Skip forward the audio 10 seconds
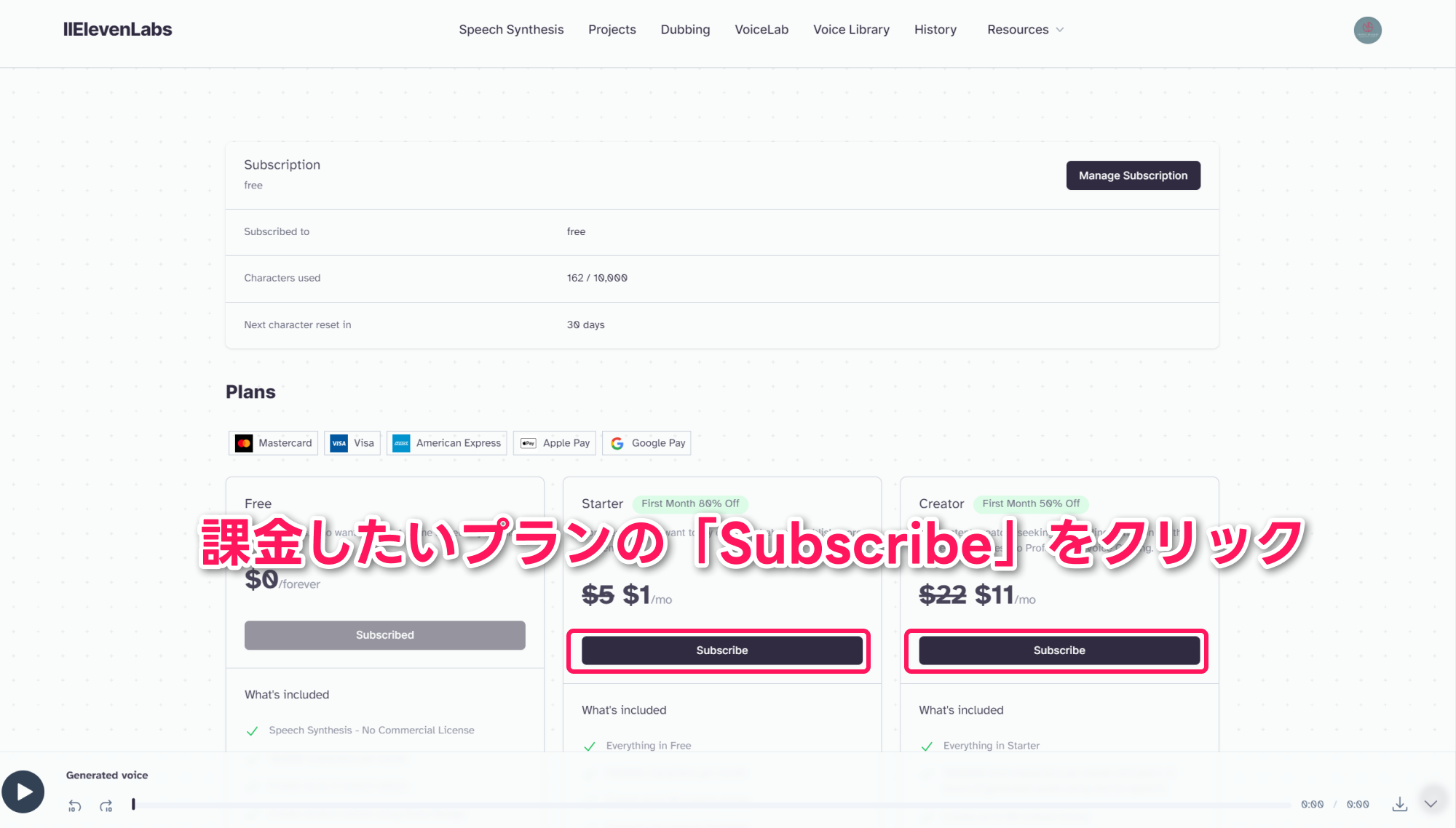 point(106,805)
